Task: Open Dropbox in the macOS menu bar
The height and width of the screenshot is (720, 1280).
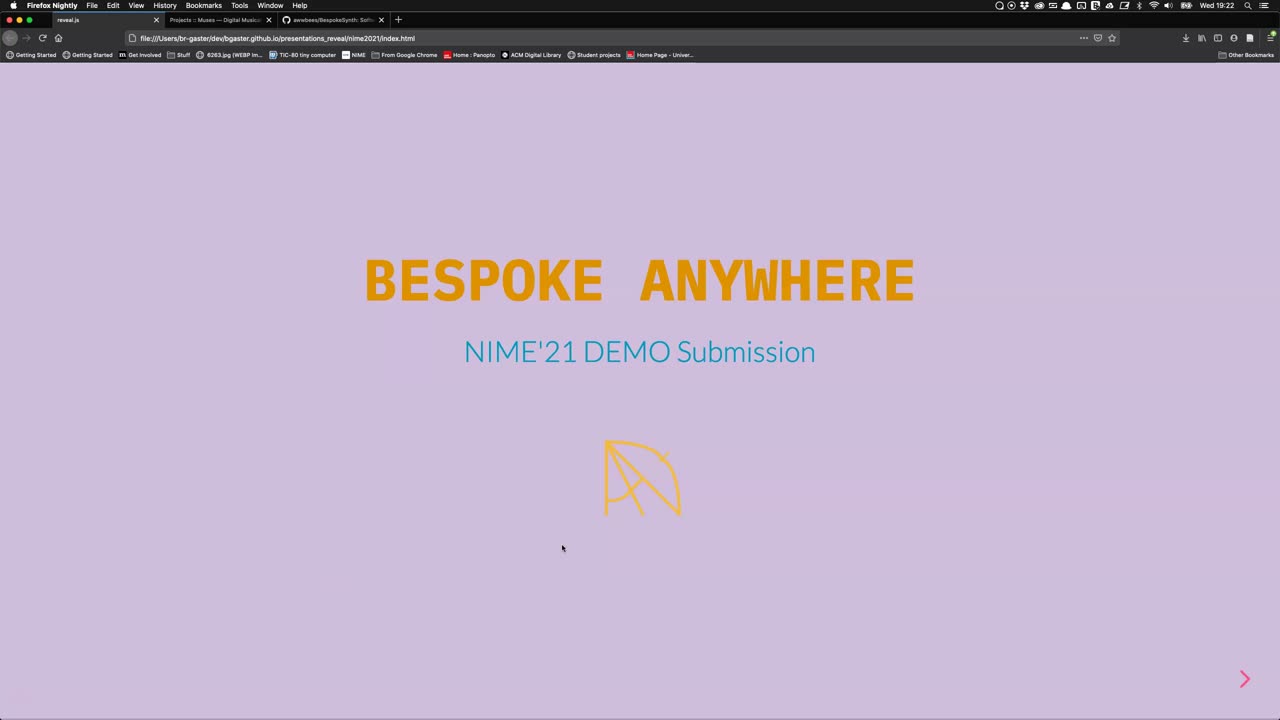Action: (x=1024, y=6)
